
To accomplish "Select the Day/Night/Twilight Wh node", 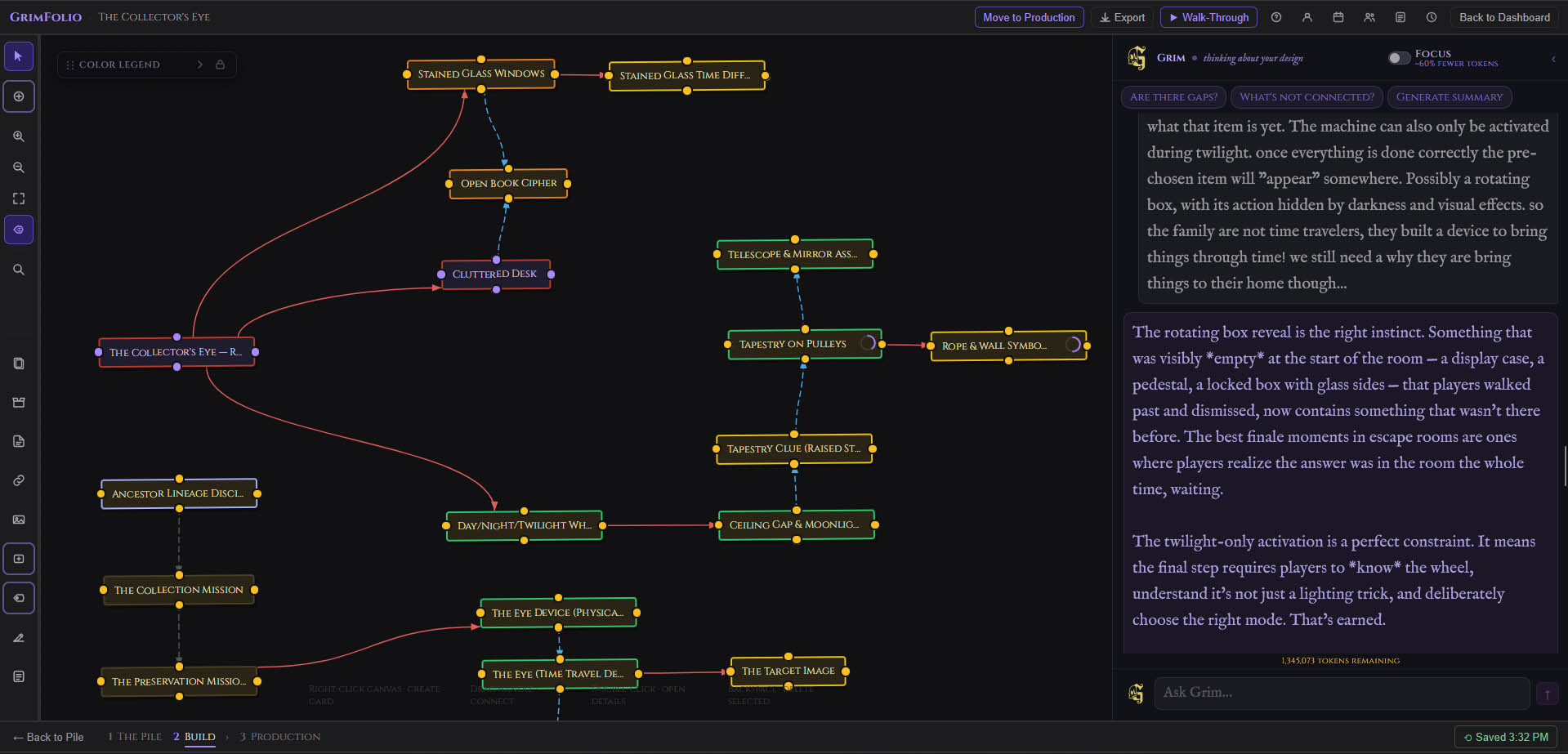I will tap(525, 525).
